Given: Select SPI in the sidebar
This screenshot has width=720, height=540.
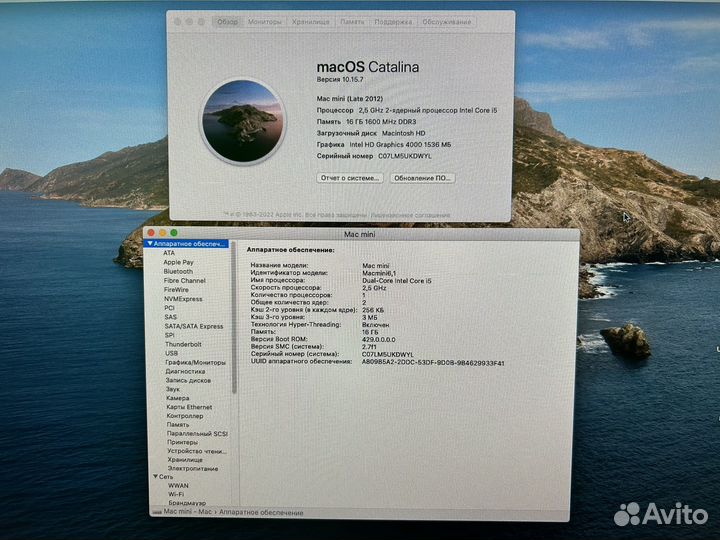Looking at the screenshot, I should pyautogui.click(x=169, y=335).
